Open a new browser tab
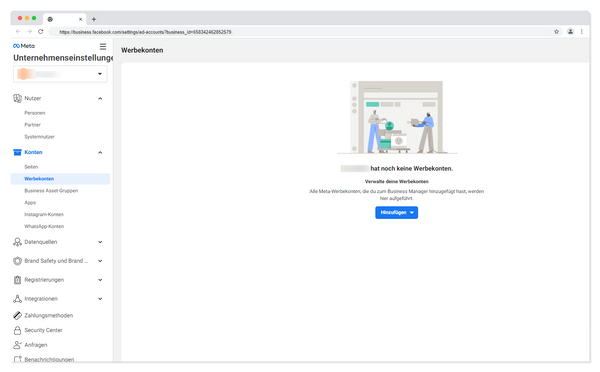 (x=94, y=19)
